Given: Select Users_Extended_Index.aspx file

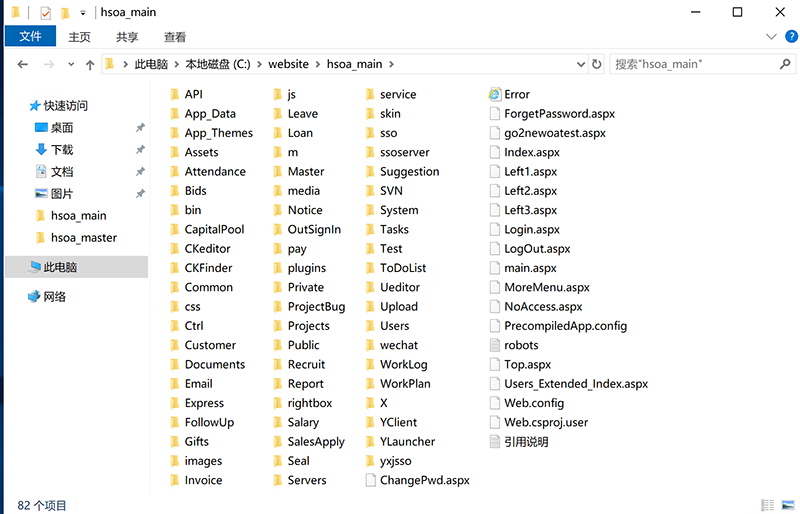Looking at the screenshot, I should pyautogui.click(x=569, y=384).
